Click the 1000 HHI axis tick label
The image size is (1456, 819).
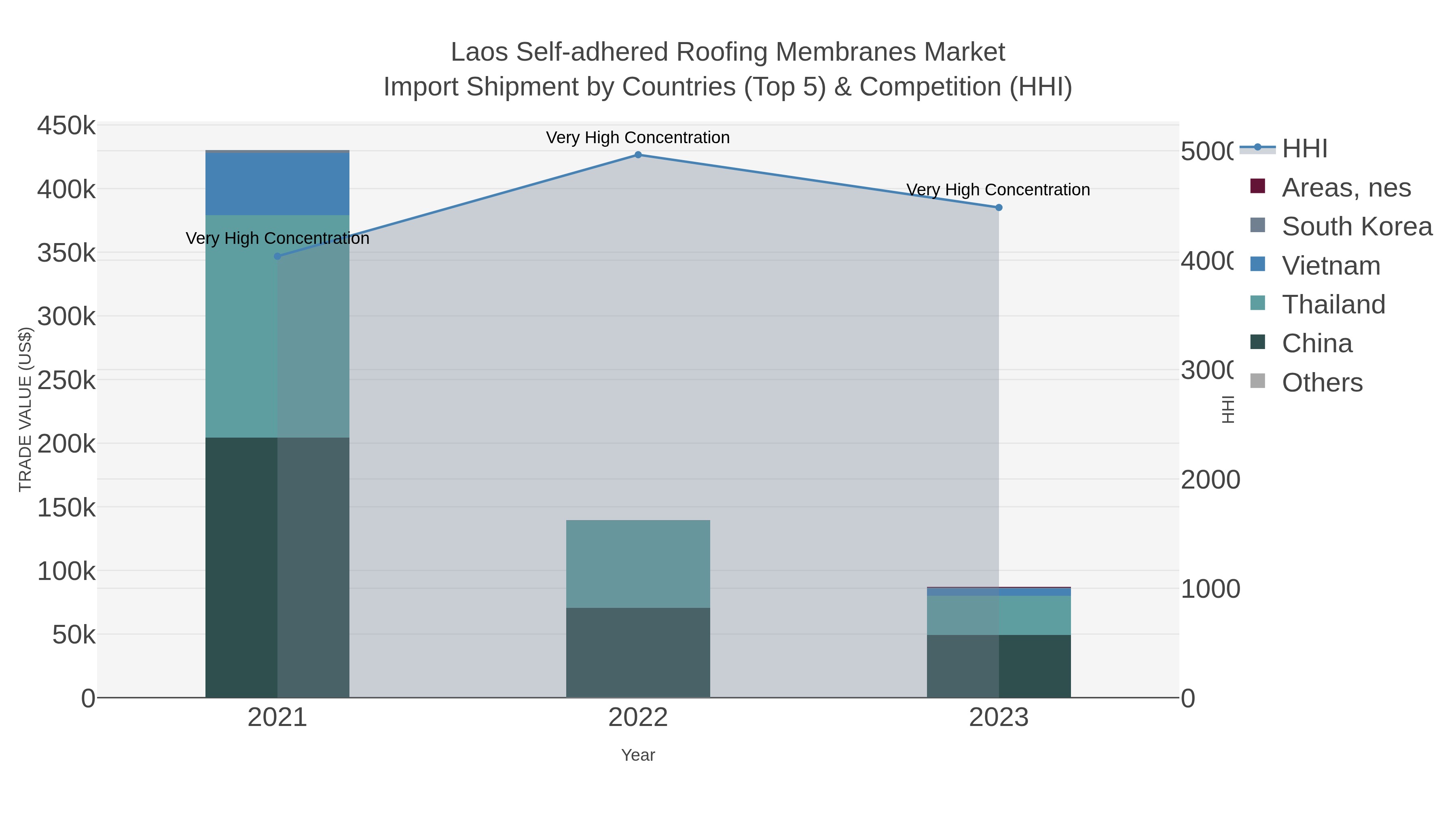click(1210, 589)
